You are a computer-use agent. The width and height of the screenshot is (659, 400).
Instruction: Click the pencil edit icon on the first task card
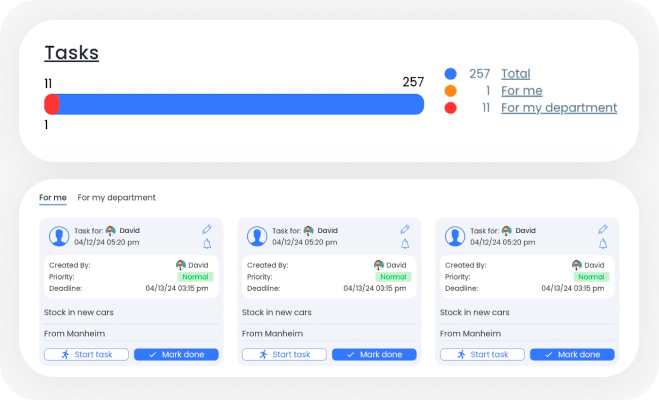pos(207,229)
